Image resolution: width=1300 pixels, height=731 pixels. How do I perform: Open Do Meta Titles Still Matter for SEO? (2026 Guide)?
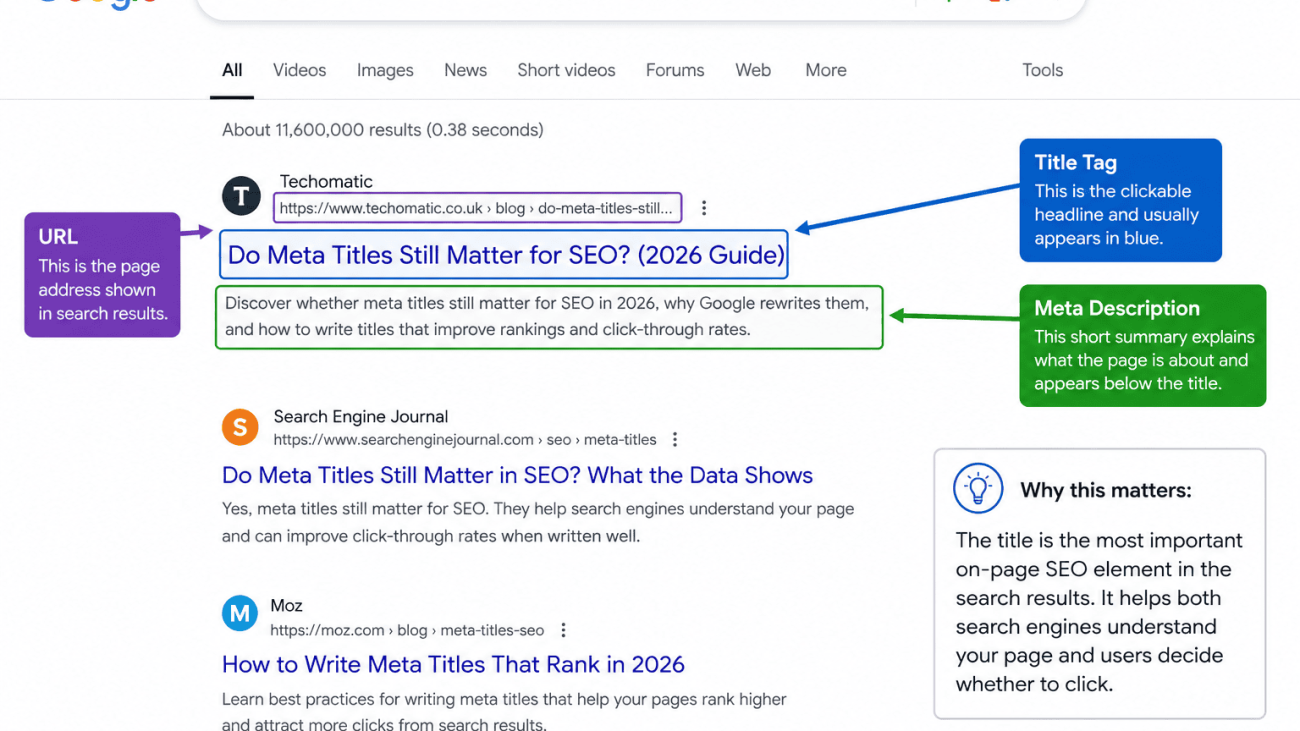(x=506, y=255)
